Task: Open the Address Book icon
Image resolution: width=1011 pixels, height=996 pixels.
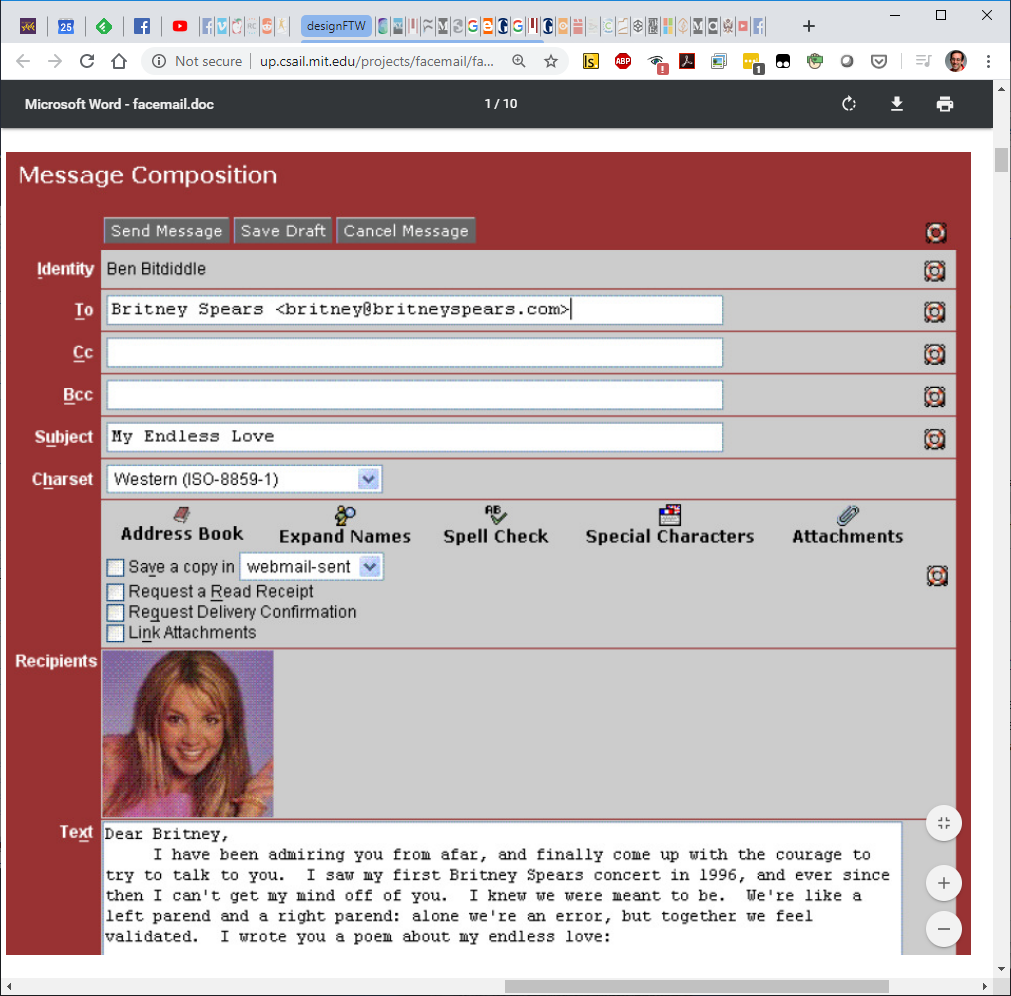Action: 181,515
